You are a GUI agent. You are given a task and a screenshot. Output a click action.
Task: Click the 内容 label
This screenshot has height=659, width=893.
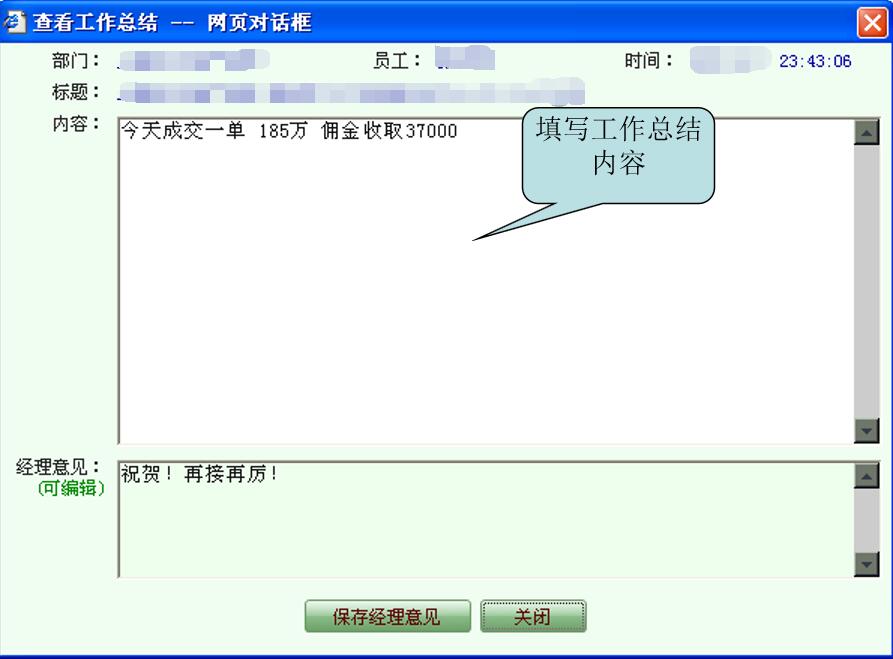click(75, 123)
